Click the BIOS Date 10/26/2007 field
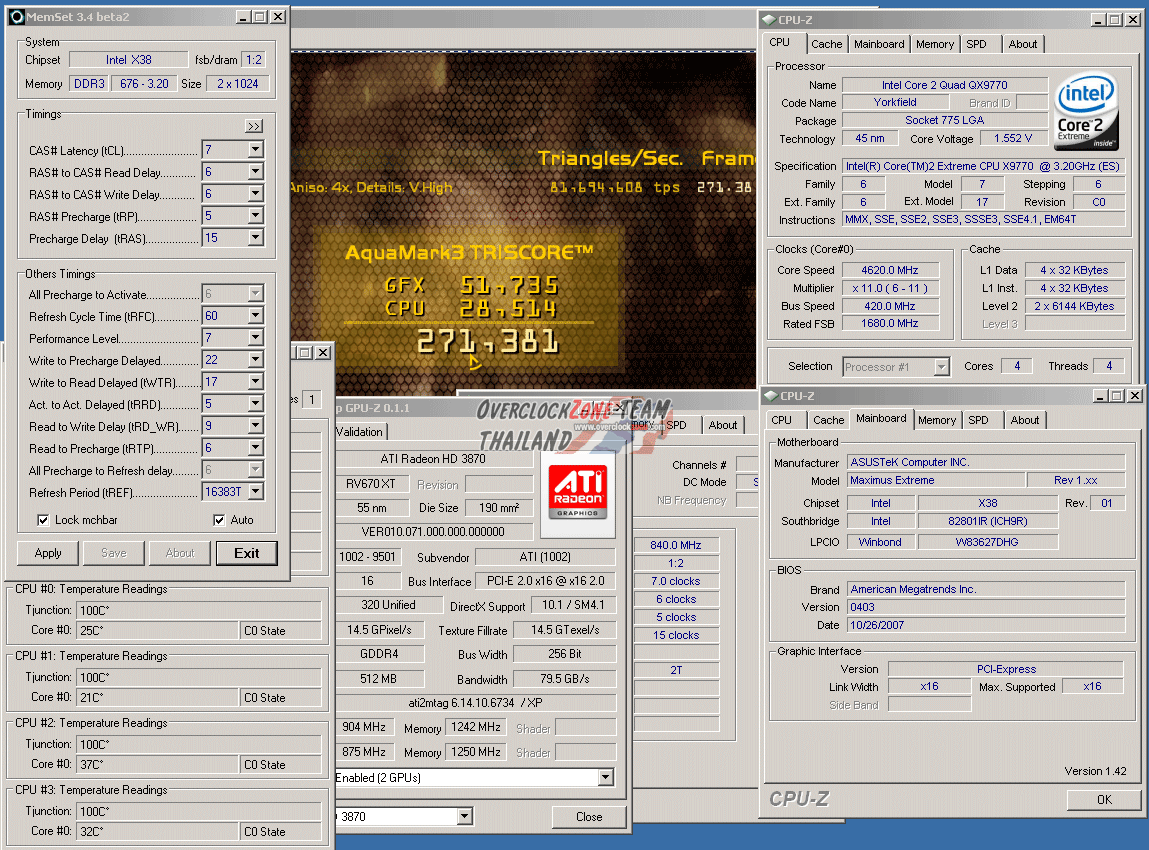 click(986, 625)
